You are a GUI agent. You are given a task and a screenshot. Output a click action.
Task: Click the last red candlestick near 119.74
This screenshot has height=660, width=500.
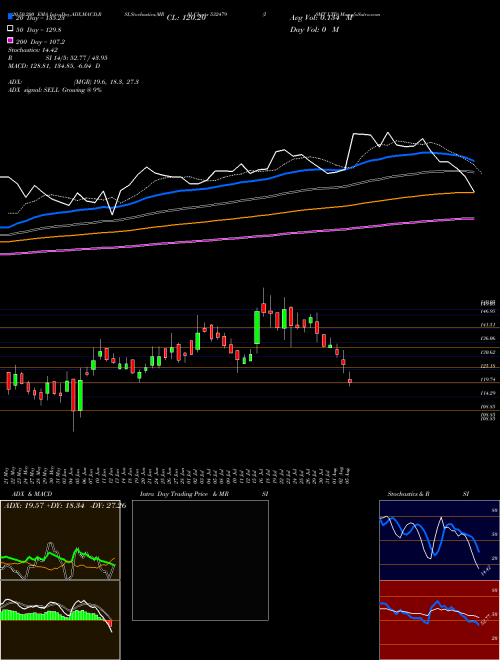pyautogui.click(x=350, y=381)
